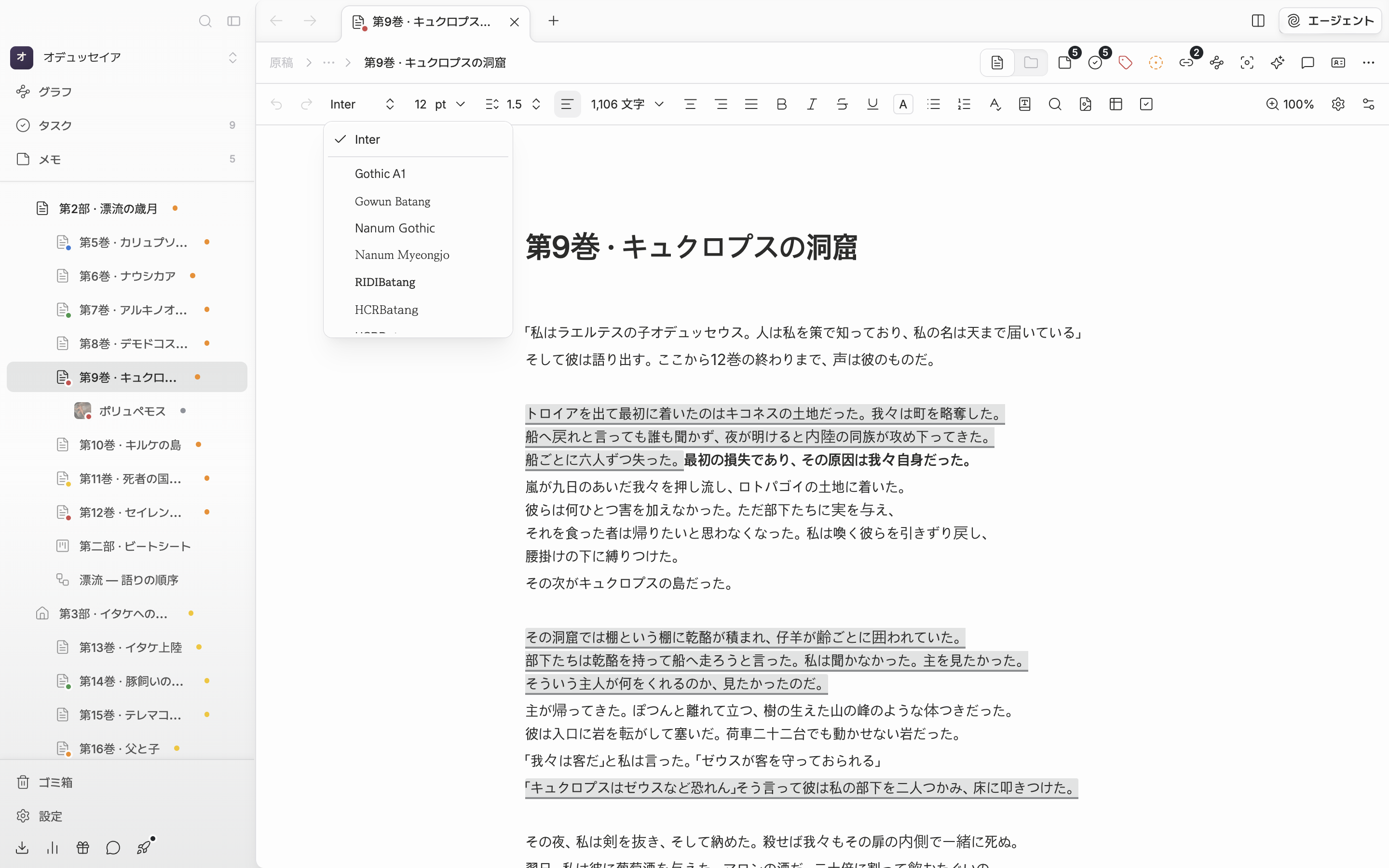This screenshot has width=1389, height=868.
Task: Click the AI sparkle icon
Action: 1277,63
